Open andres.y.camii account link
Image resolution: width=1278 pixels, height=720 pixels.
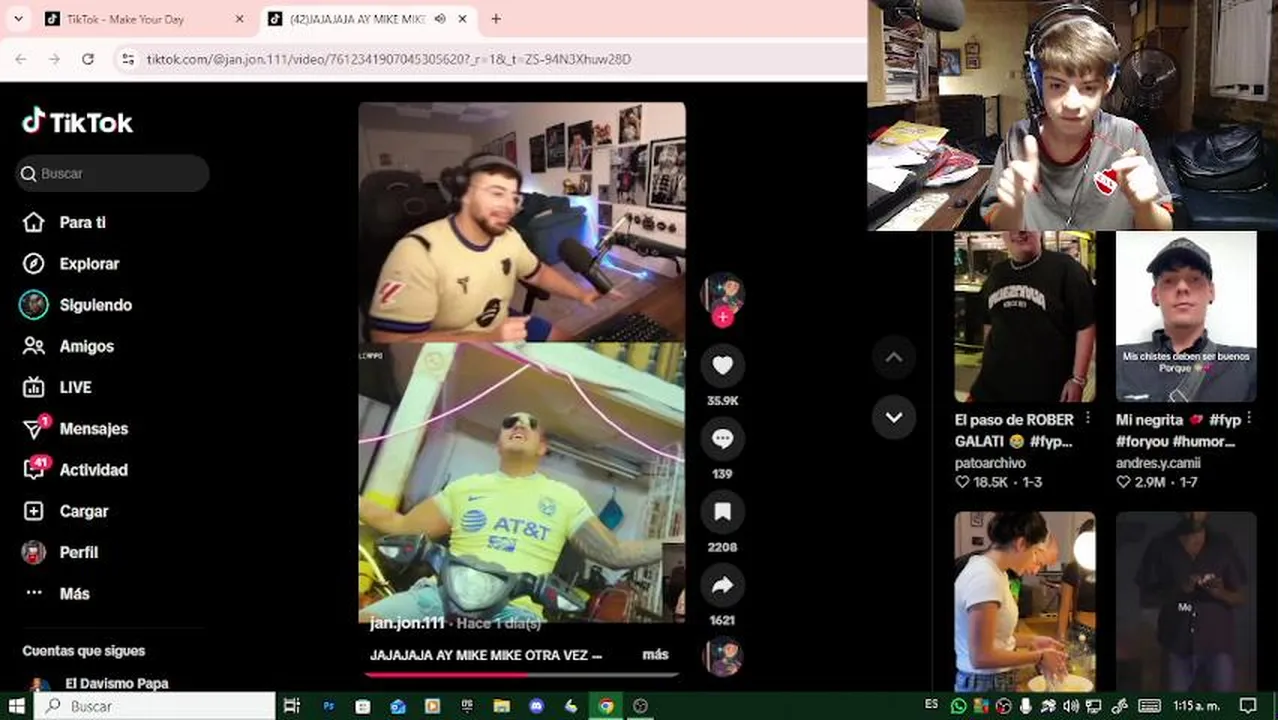pyautogui.click(x=1158, y=463)
